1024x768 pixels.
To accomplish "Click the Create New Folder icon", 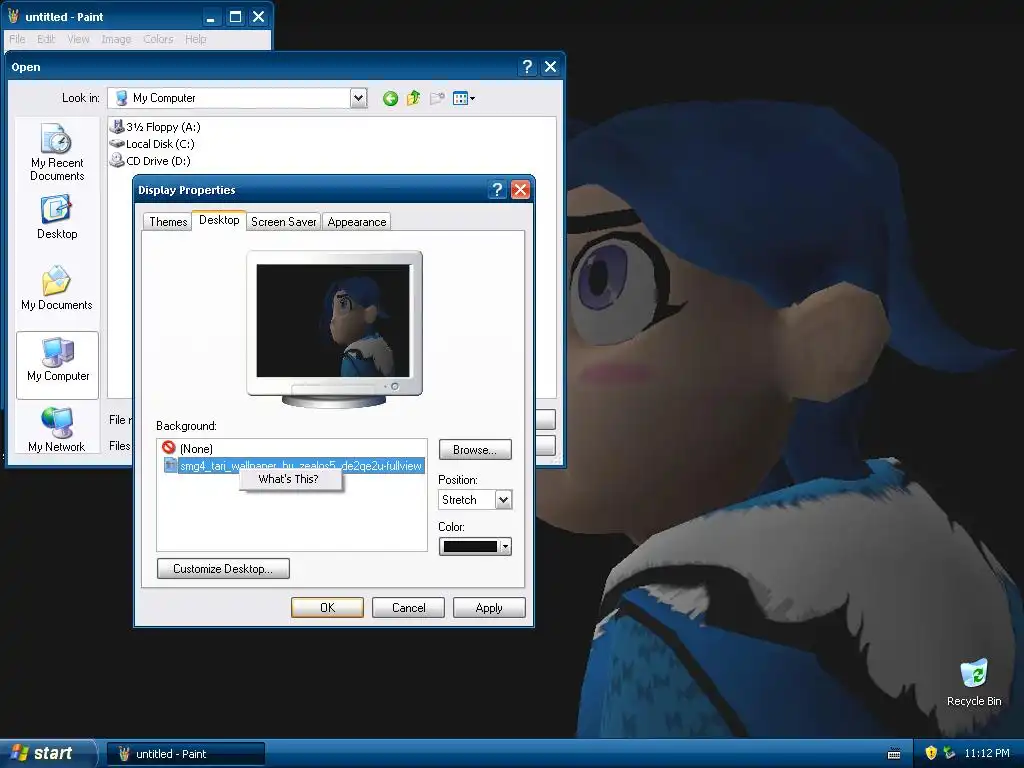I will click(x=437, y=99).
